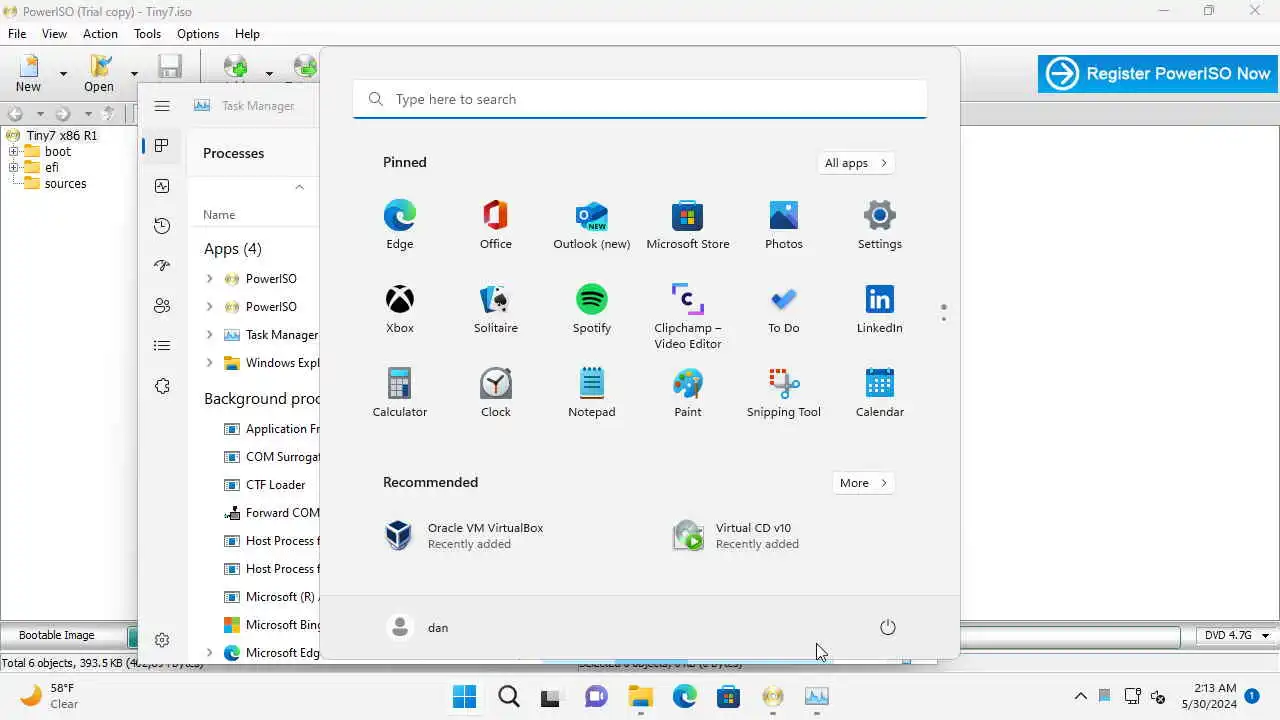Open Task Manager Users sidebar icon
The width and height of the screenshot is (1280, 720).
coord(162,306)
